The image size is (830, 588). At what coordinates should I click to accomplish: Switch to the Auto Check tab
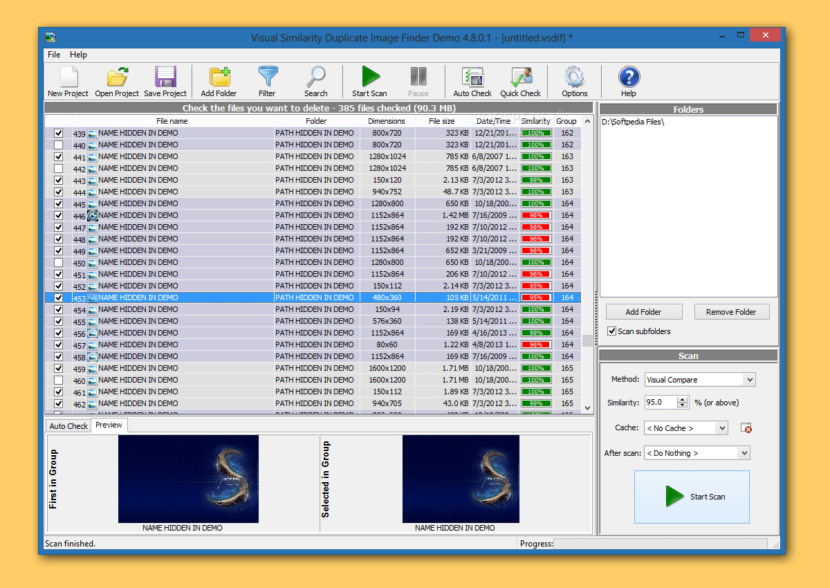tap(69, 426)
